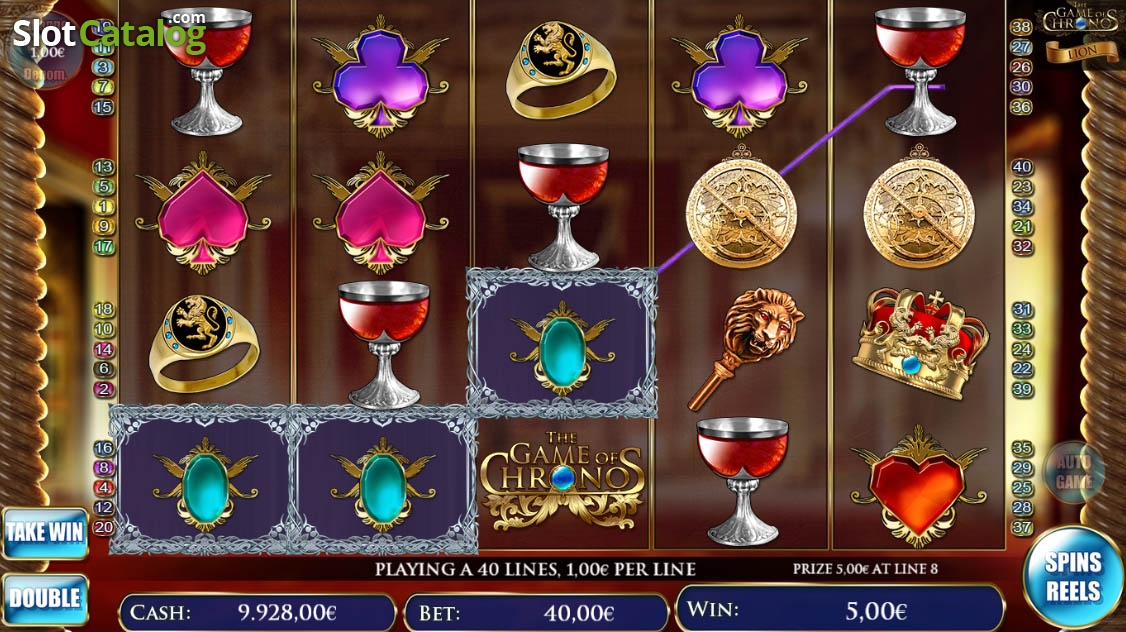Click the golden astrolabe on fourth reel
The width and height of the screenshot is (1126, 632).
click(741, 207)
